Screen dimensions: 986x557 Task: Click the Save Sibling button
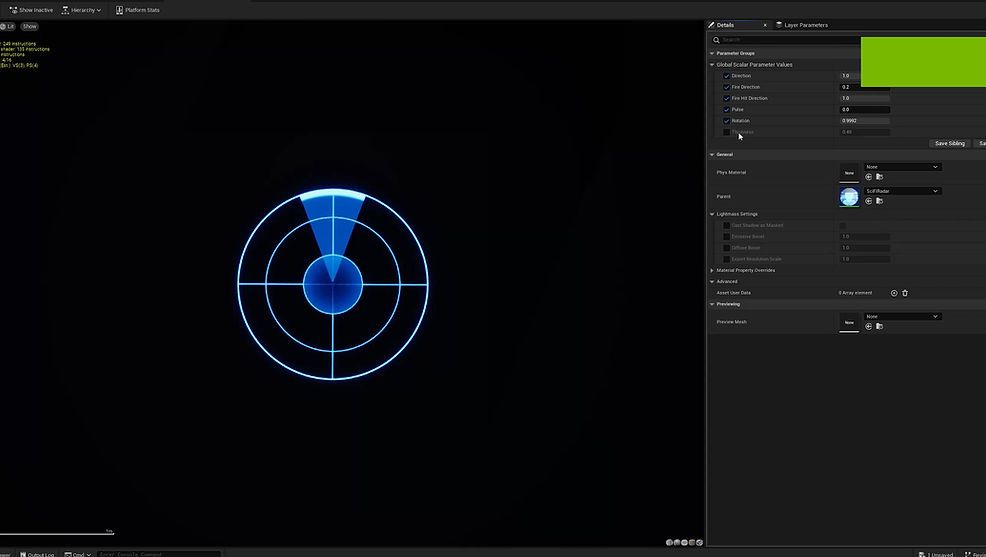949,143
